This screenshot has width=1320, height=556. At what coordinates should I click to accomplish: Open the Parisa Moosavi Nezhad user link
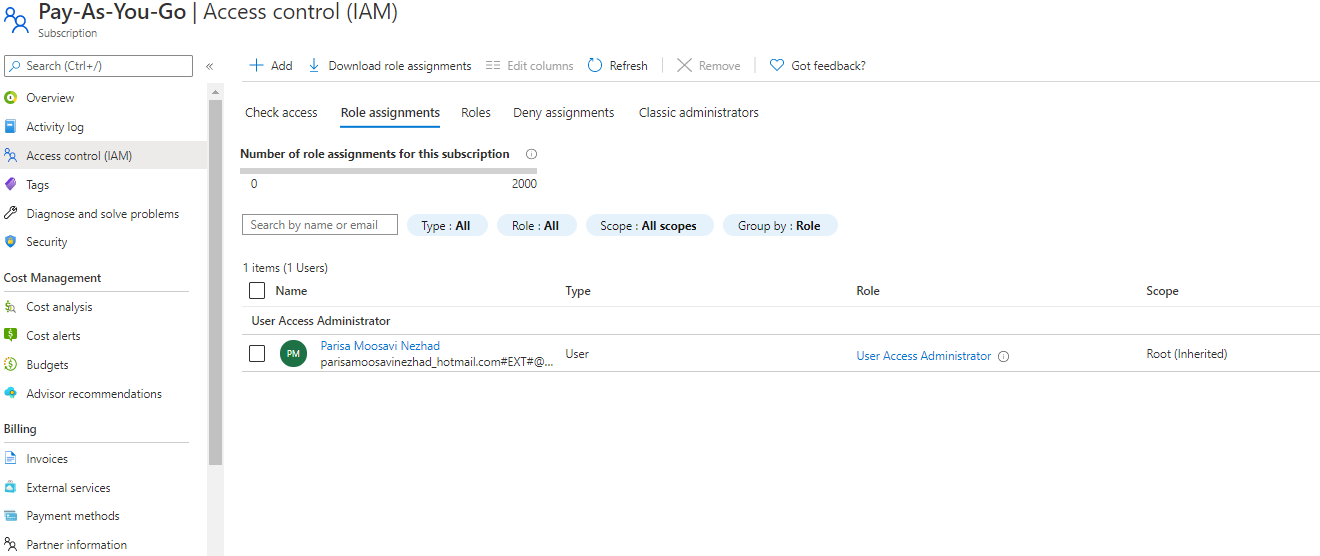pos(380,346)
